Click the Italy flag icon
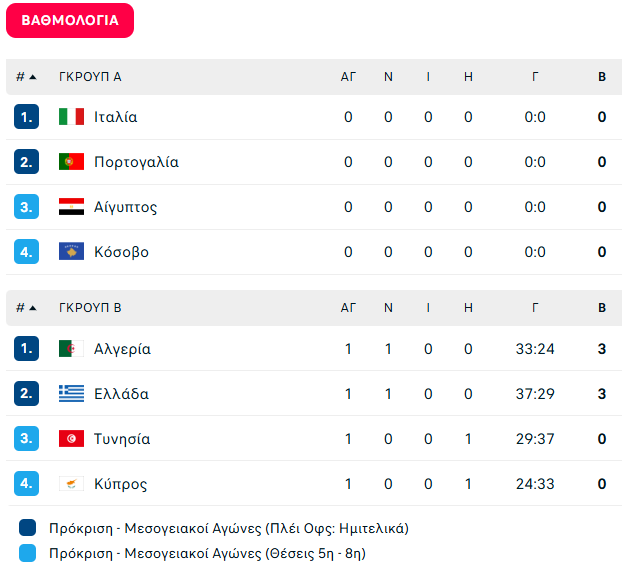 (x=71, y=117)
